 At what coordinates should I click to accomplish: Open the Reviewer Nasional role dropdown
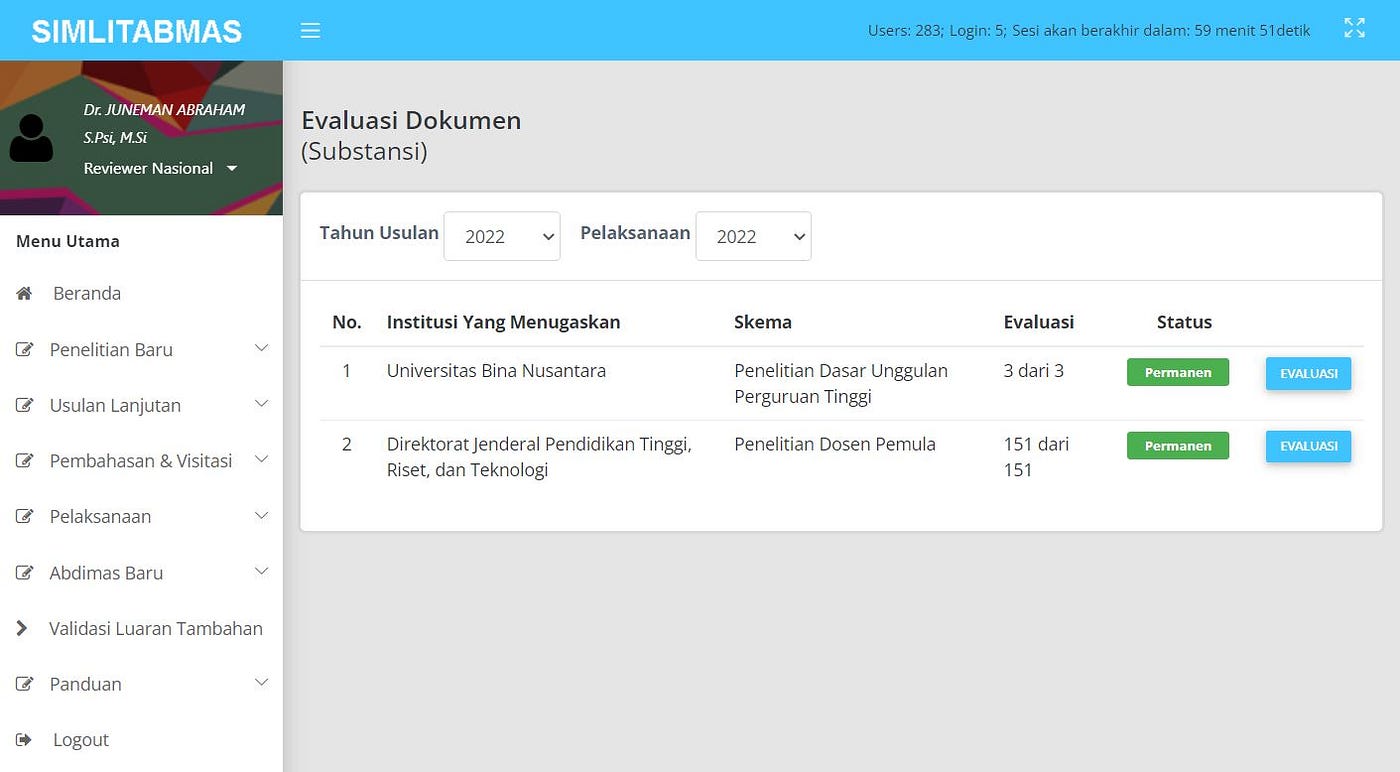pos(160,168)
